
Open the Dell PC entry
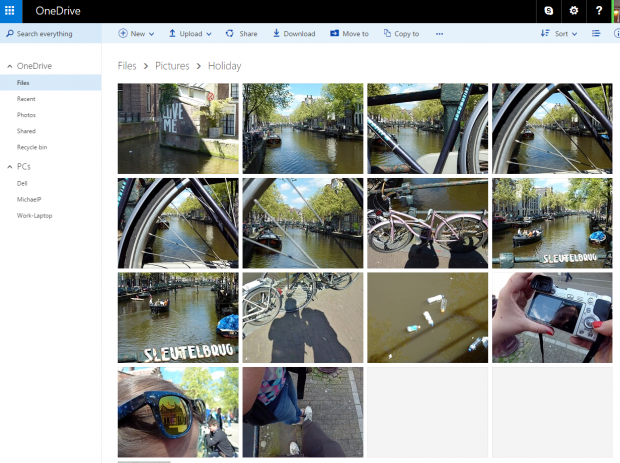[x=22, y=183]
